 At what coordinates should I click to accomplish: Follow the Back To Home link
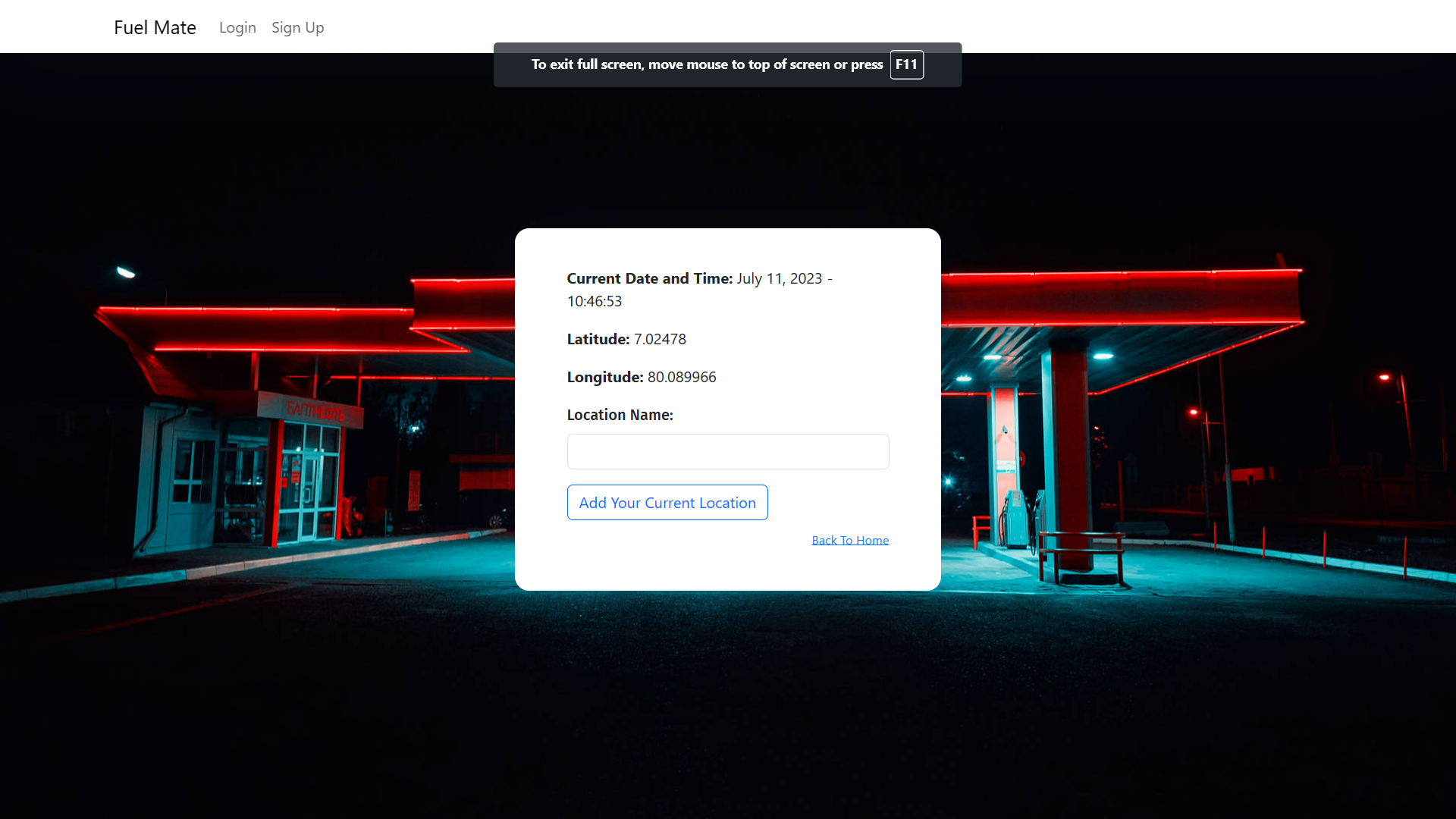point(849,540)
